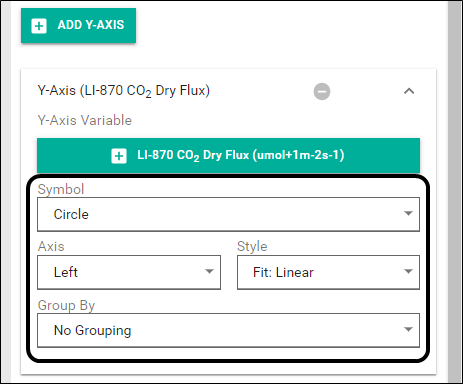Image resolution: width=463 pixels, height=384 pixels.
Task: Click the Symbol field label
Action: point(61,189)
